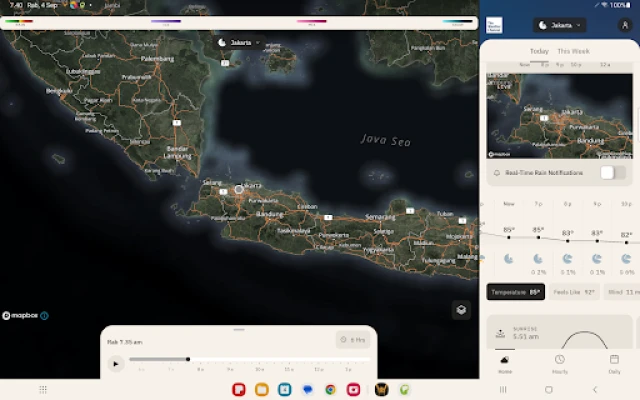Open the Daily forecast calendar tab
This screenshot has width=640, height=400.
(614, 364)
